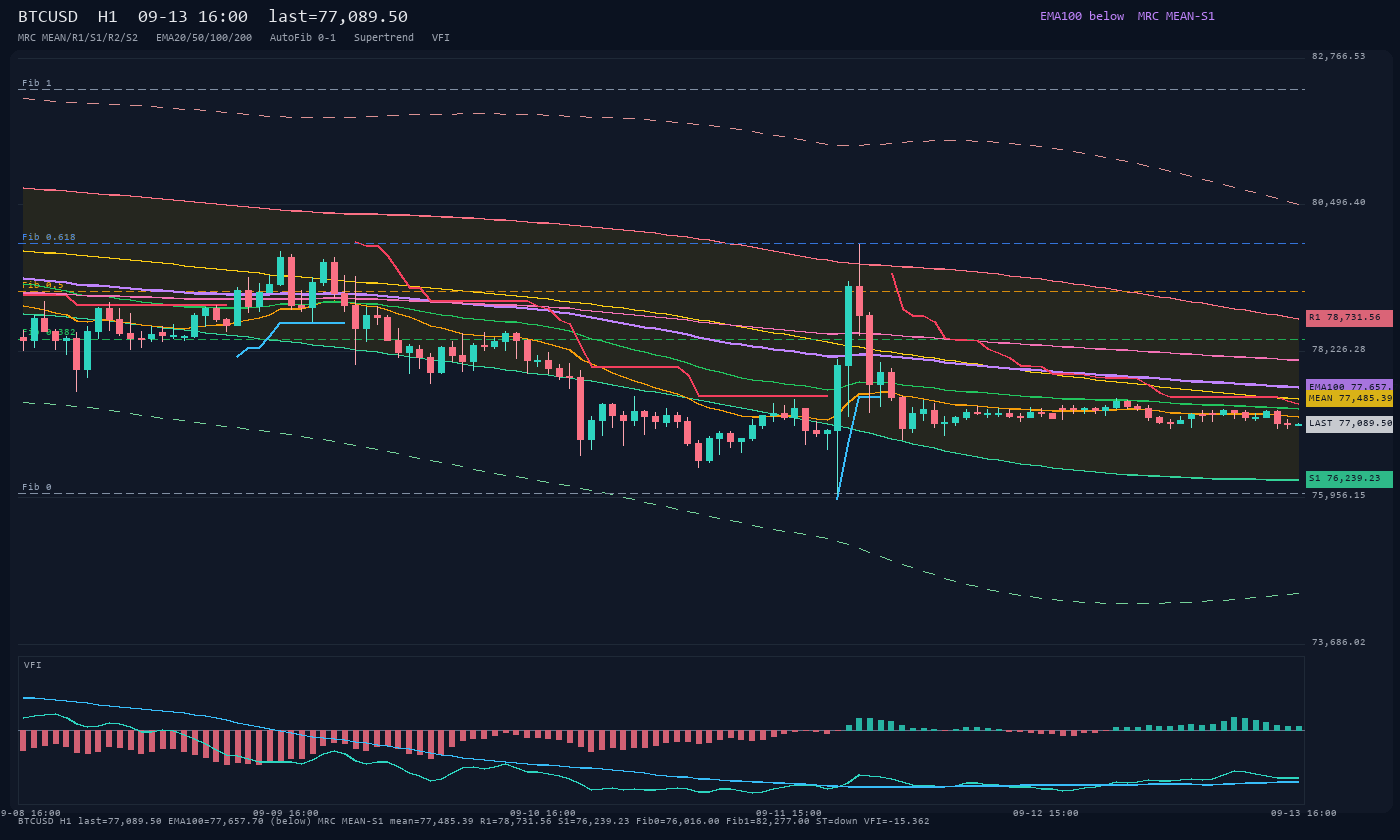Click the 78,226.28 price axis label
Viewport: 1400px width, 840px height.
1338,349
